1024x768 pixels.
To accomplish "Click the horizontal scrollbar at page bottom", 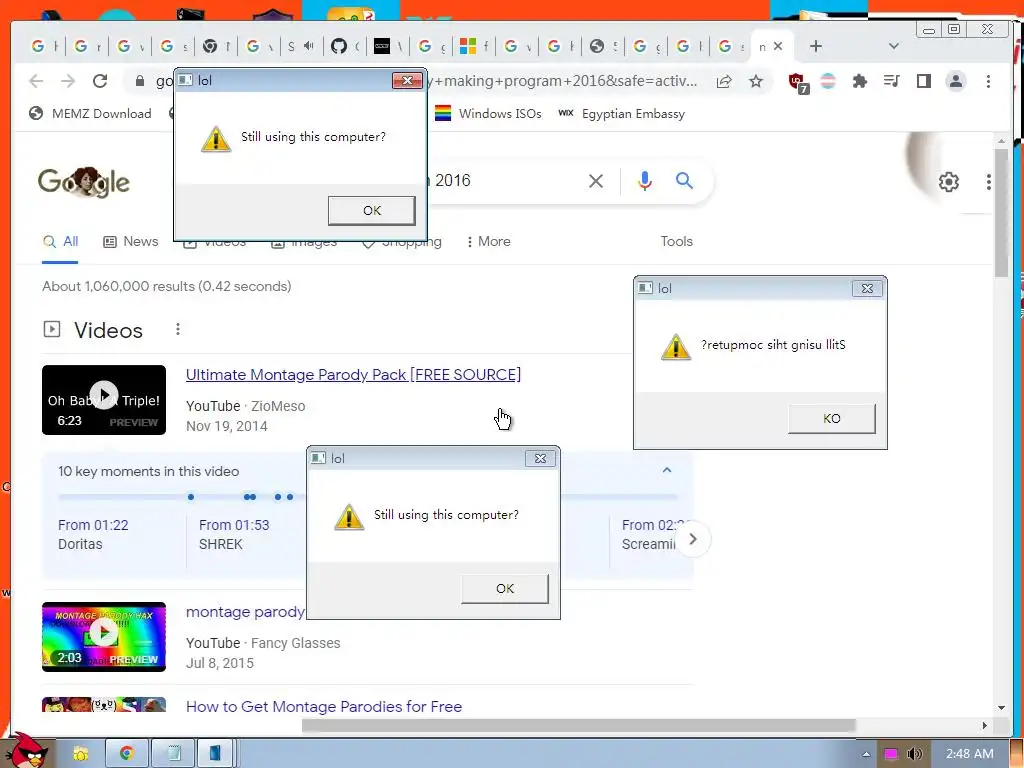I will [x=579, y=726].
